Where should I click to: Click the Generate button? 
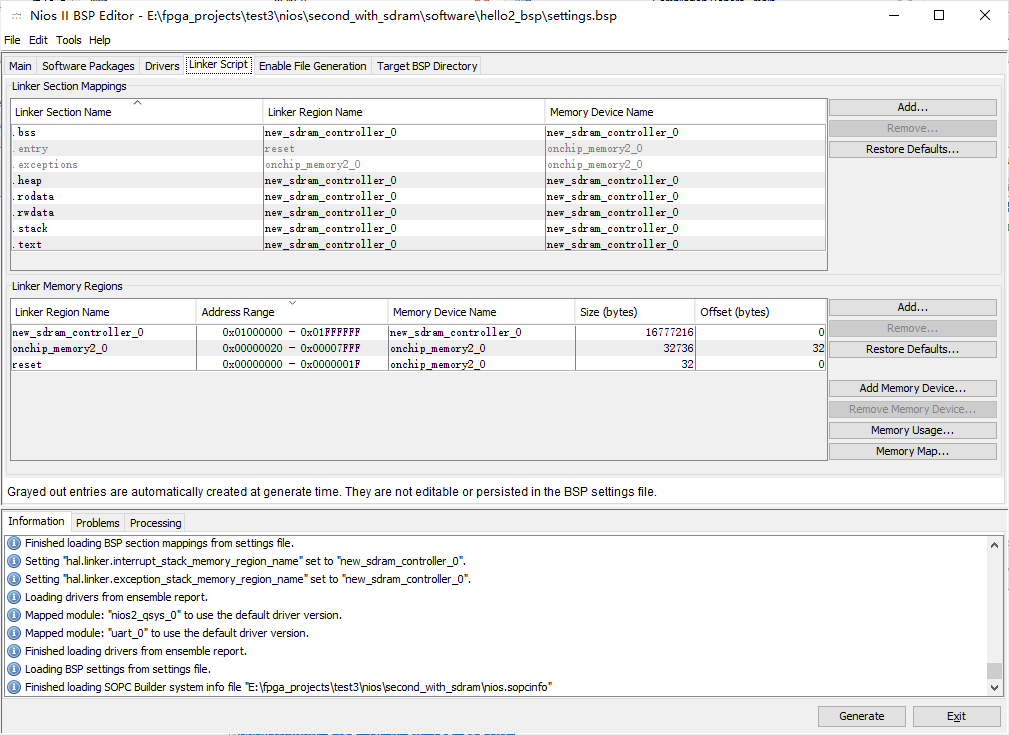point(861,716)
